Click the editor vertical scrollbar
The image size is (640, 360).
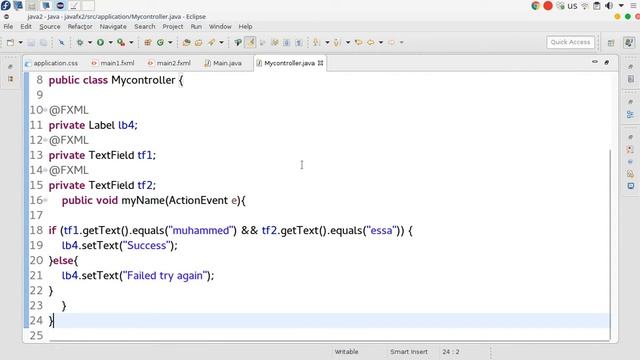point(610,244)
